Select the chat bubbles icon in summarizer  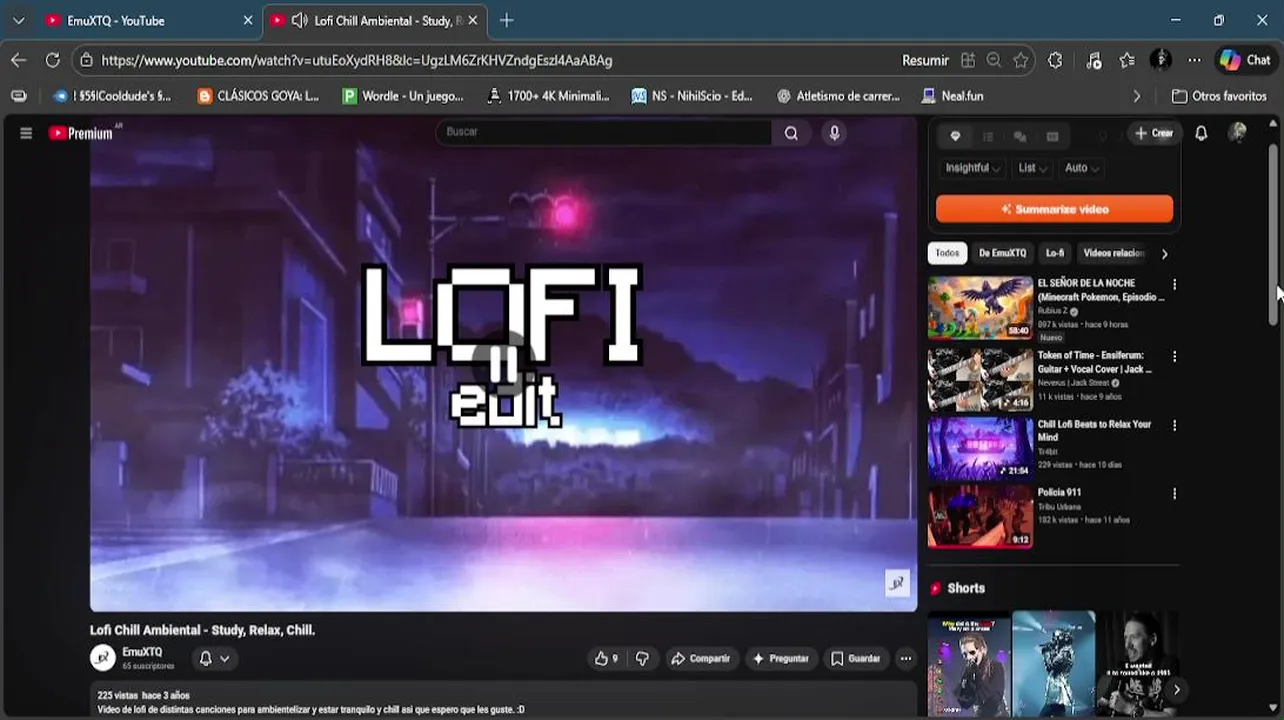(x=1020, y=136)
